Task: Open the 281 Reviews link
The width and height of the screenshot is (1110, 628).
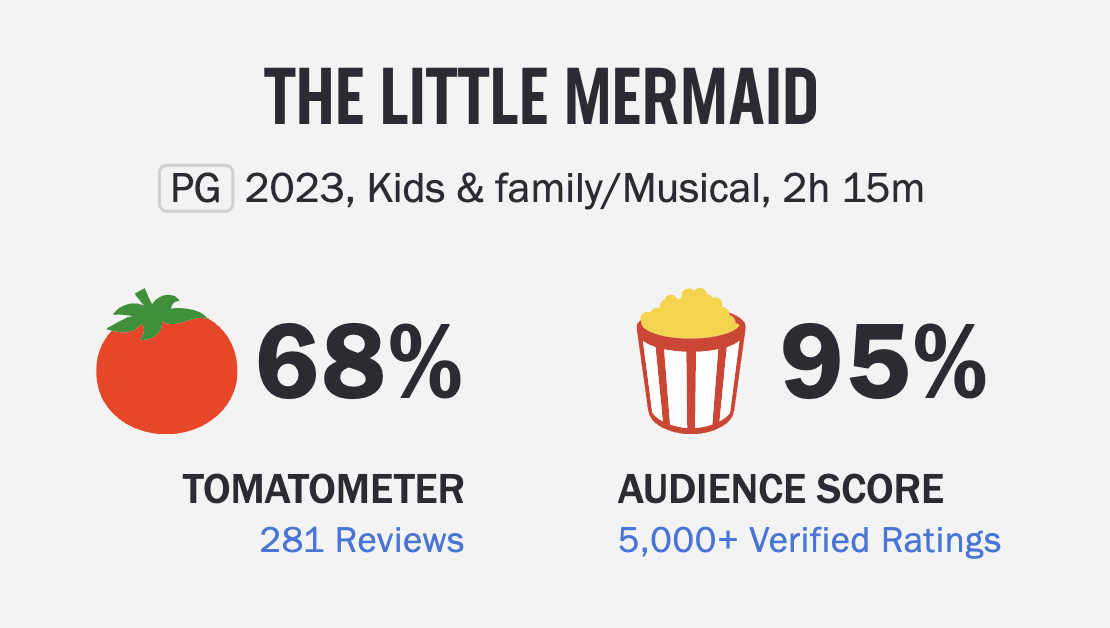Action: coord(362,540)
